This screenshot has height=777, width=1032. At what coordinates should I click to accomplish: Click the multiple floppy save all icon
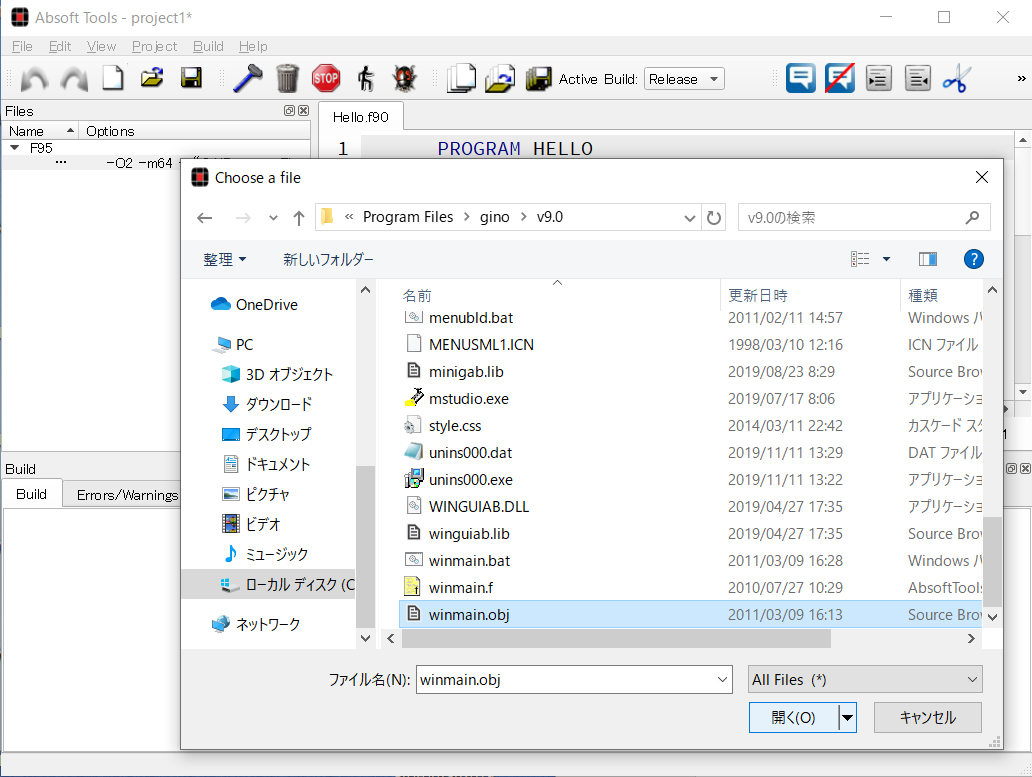pos(538,78)
